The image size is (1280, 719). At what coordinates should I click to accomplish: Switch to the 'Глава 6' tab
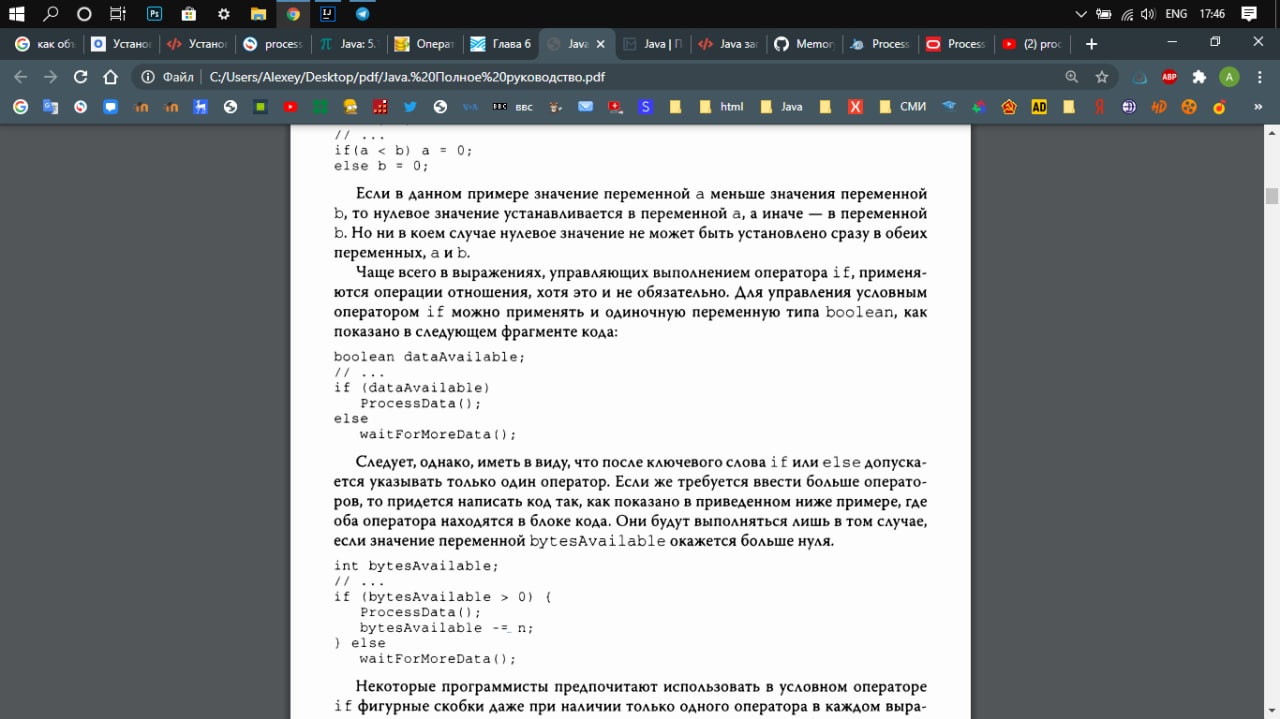[500, 44]
